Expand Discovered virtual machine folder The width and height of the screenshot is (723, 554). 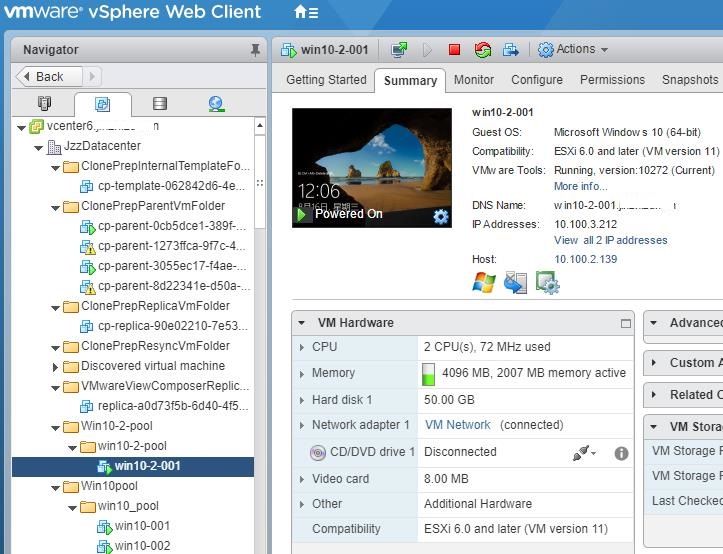click(55, 367)
